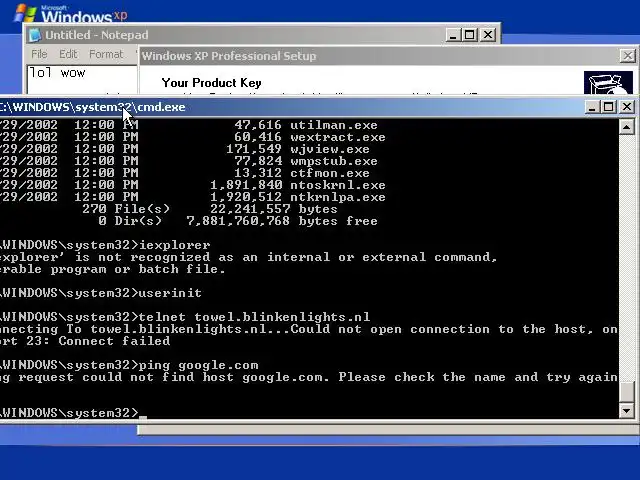Click the wextract.exe file name
The height and width of the screenshot is (480, 640).
[x=338, y=137]
